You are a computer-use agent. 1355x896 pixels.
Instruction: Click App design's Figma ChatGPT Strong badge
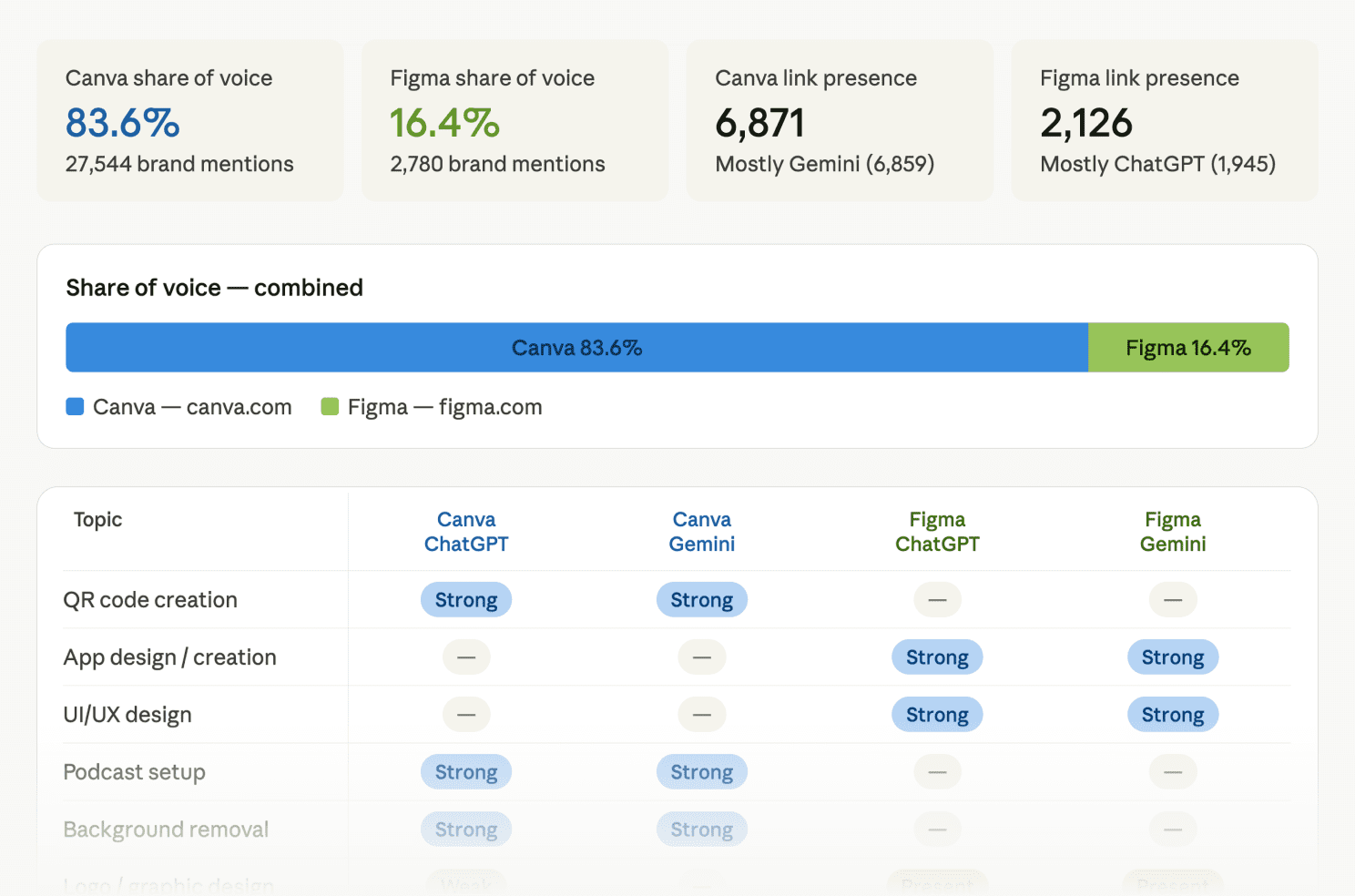tap(937, 657)
